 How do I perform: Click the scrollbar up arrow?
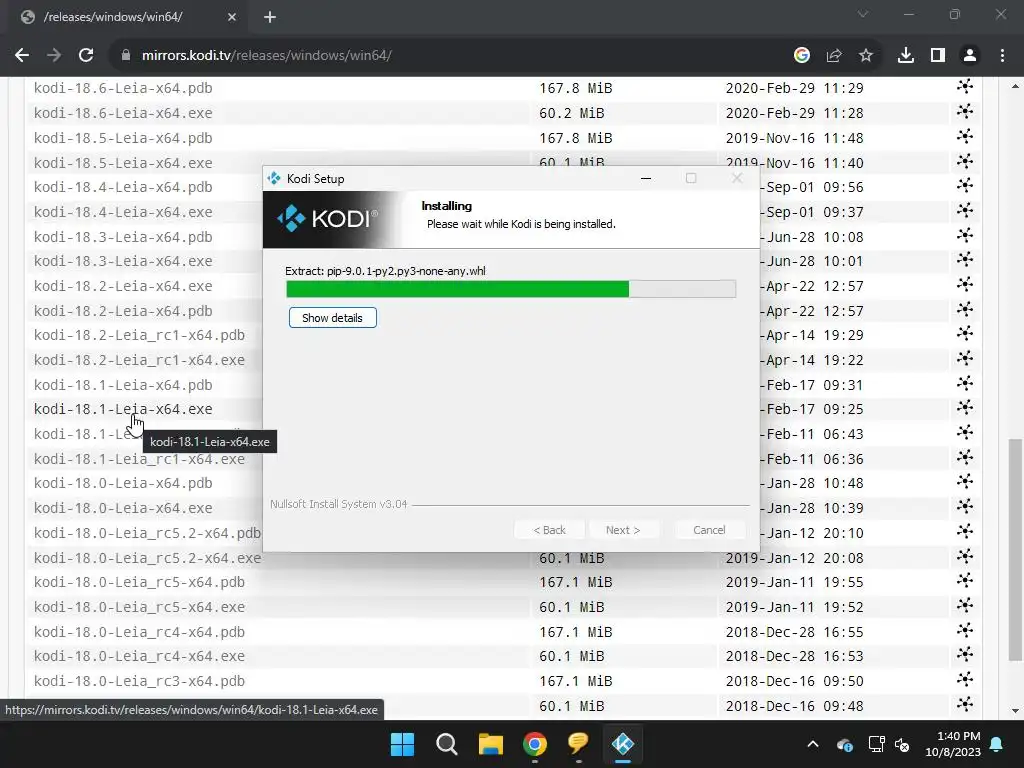click(1015, 86)
